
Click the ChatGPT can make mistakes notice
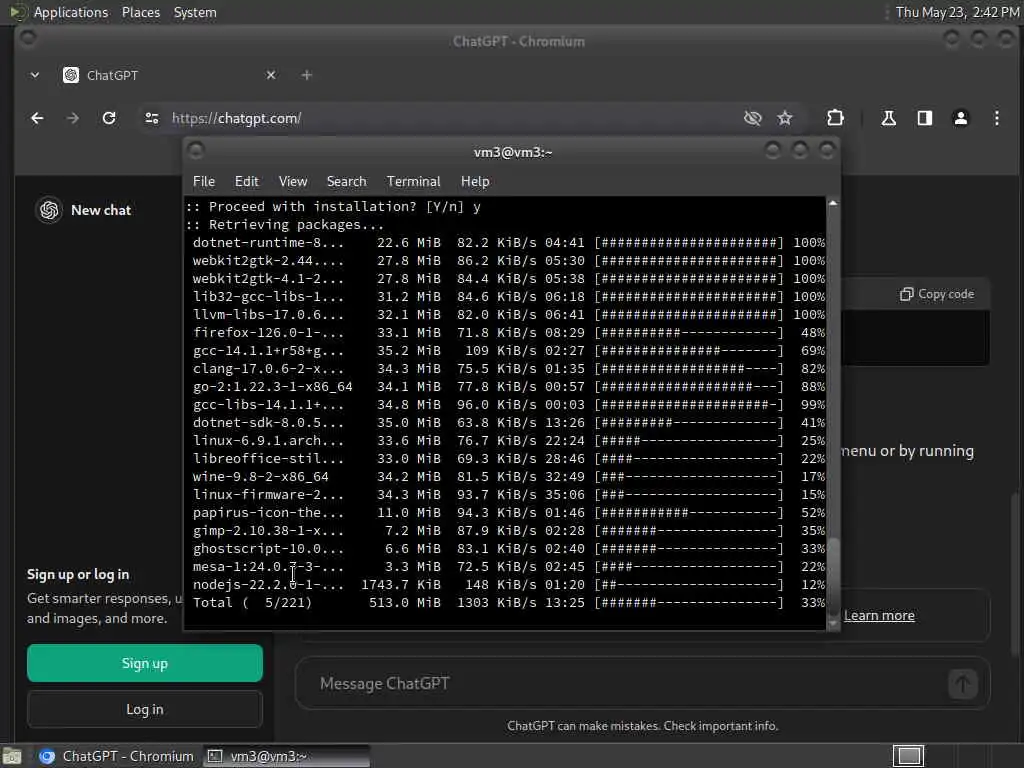(x=643, y=726)
